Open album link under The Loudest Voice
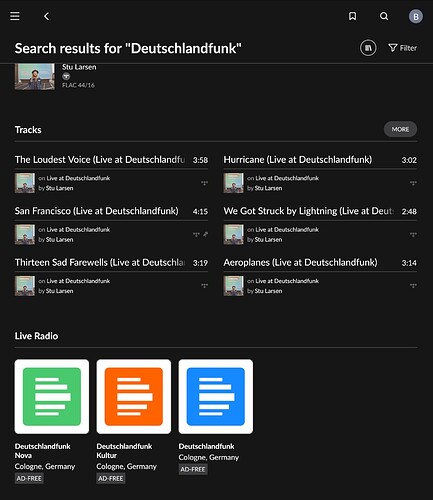This screenshot has height=500, width=433. point(78,178)
